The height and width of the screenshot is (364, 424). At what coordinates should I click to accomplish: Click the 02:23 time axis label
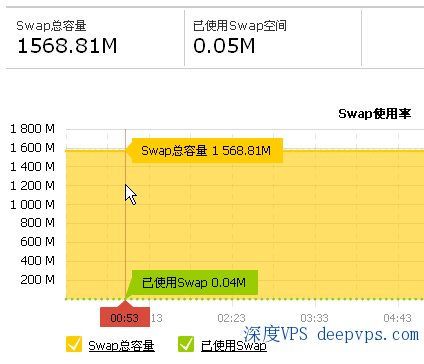(x=231, y=318)
